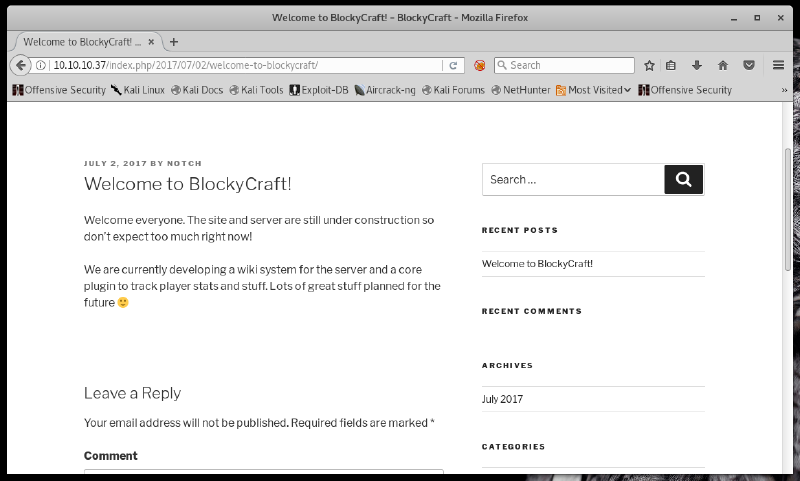Image resolution: width=800 pixels, height=481 pixels.
Task: Click the bookmark star icon
Action: [x=649, y=65]
